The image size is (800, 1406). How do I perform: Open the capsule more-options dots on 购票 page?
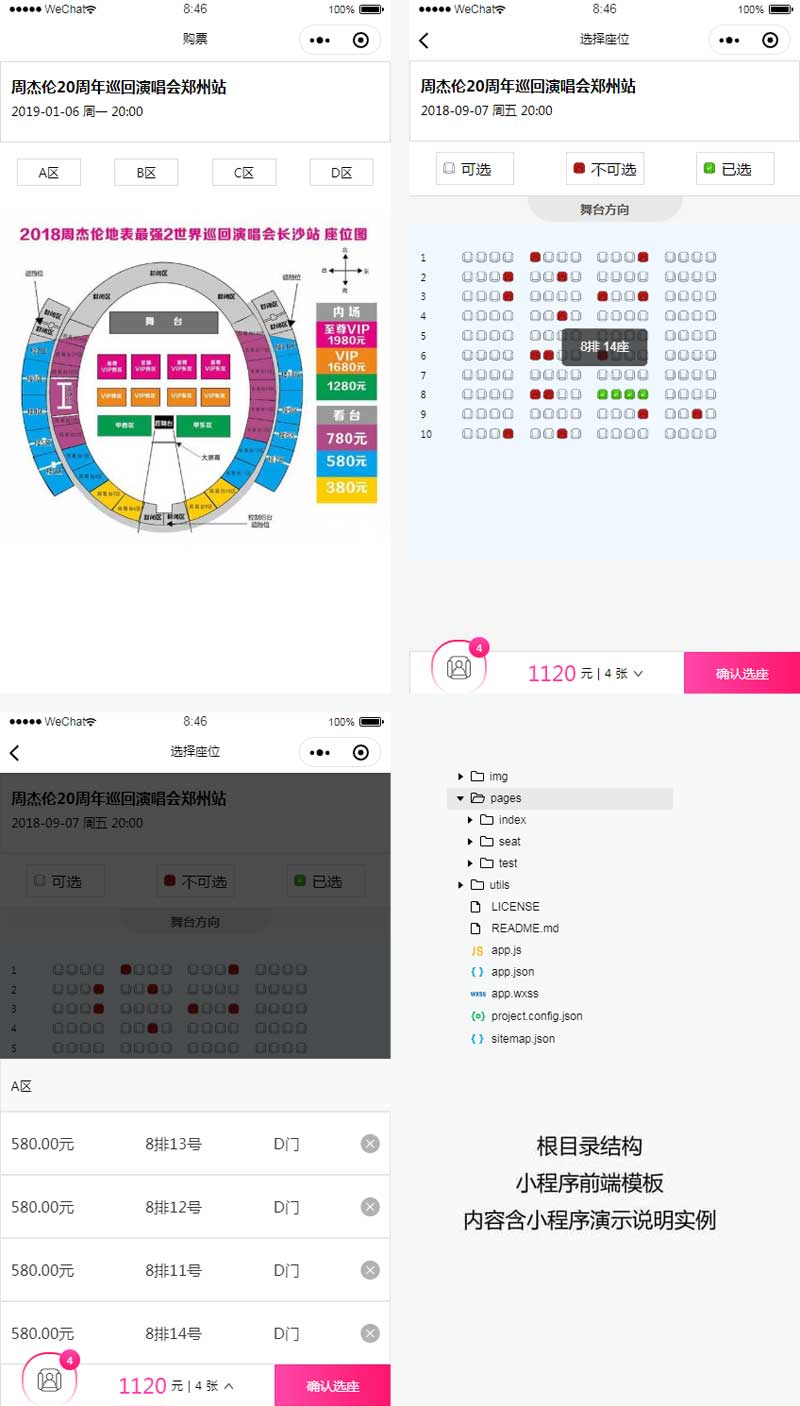[320, 40]
